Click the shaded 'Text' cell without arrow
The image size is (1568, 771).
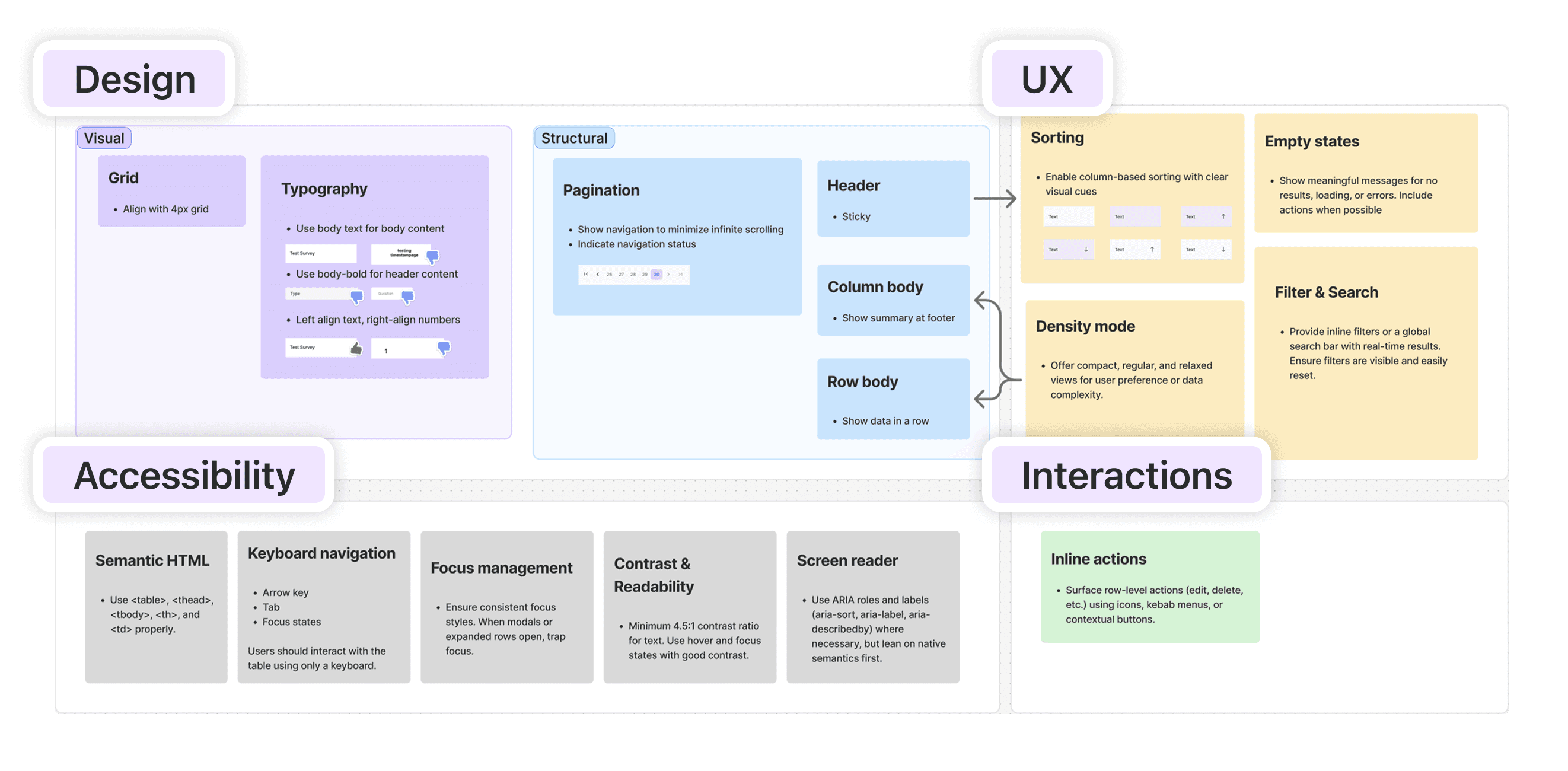pos(1135,216)
